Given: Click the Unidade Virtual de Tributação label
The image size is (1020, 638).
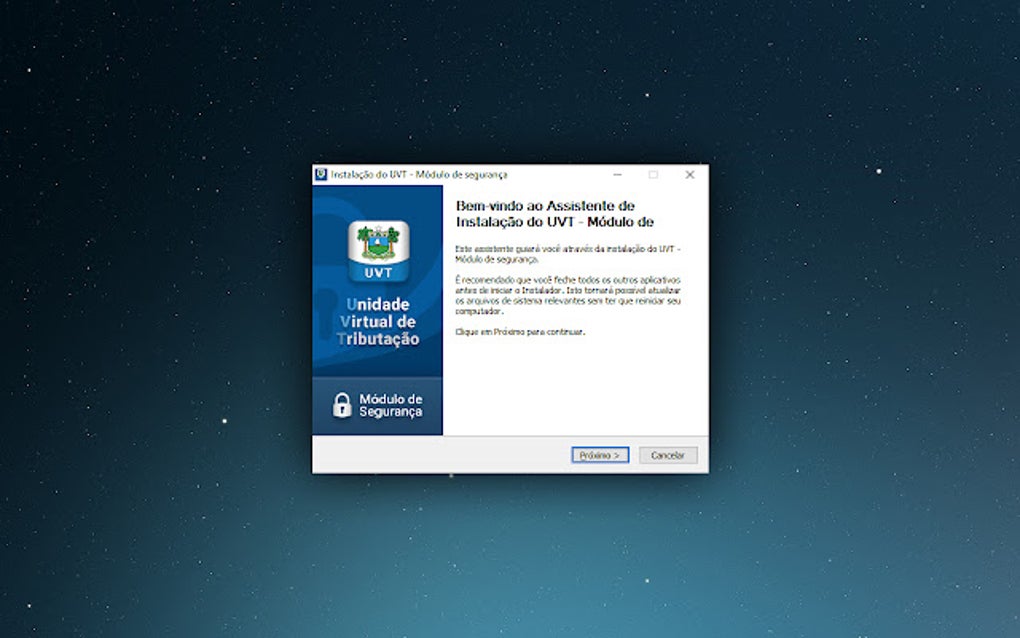Looking at the screenshot, I should tap(379, 322).
